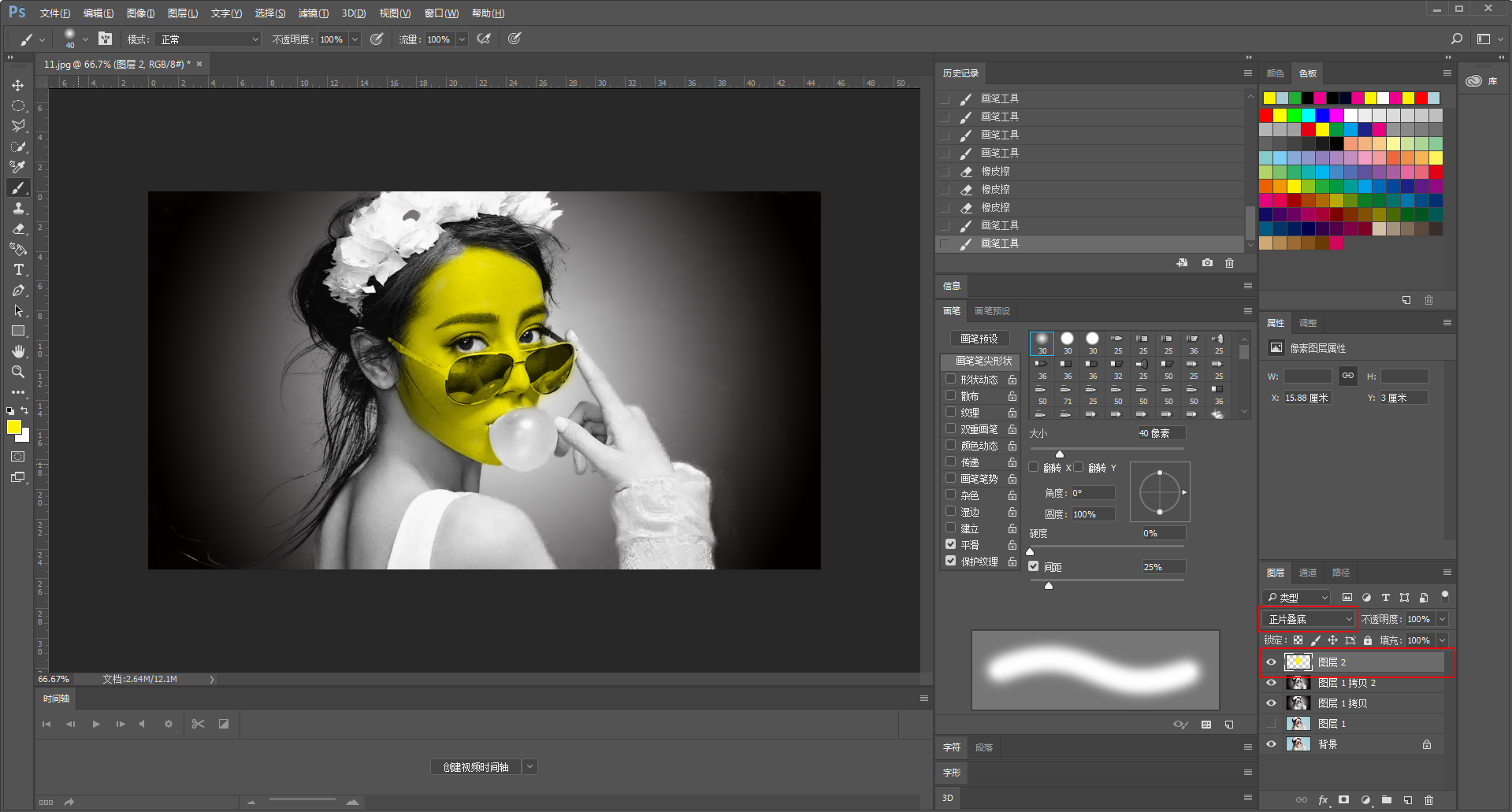Select the Rectangle shape tool
The height and width of the screenshot is (812, 1512).
[17, 331]
